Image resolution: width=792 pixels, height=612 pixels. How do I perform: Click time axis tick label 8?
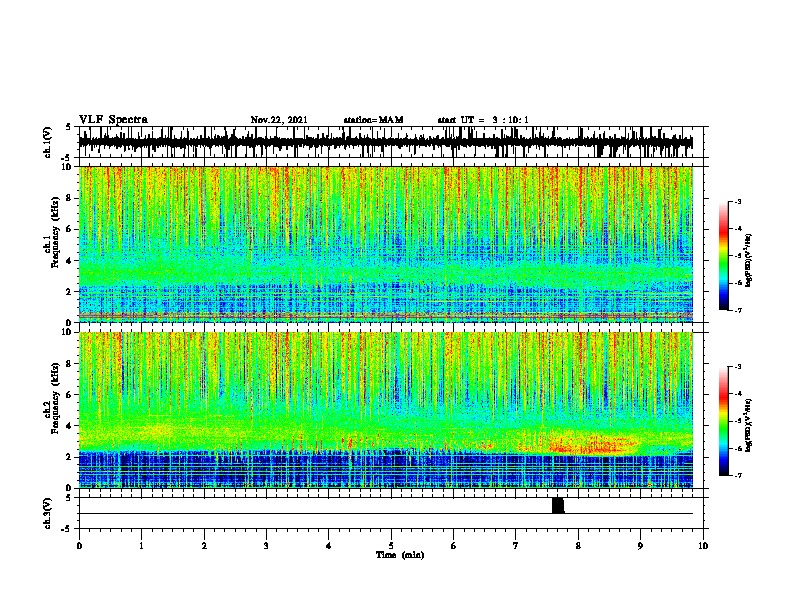coord(578,546)
